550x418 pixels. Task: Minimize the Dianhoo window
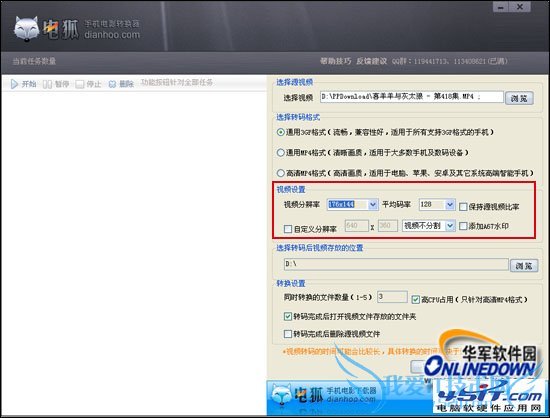502,7
